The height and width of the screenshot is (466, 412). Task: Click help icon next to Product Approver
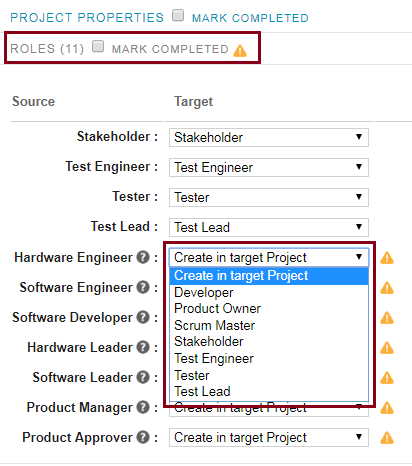[143, 437]
